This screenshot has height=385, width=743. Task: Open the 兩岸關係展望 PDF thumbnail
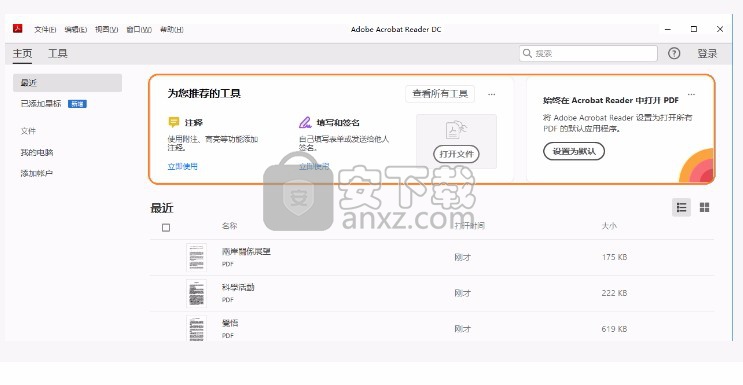[x=196, y=257]
